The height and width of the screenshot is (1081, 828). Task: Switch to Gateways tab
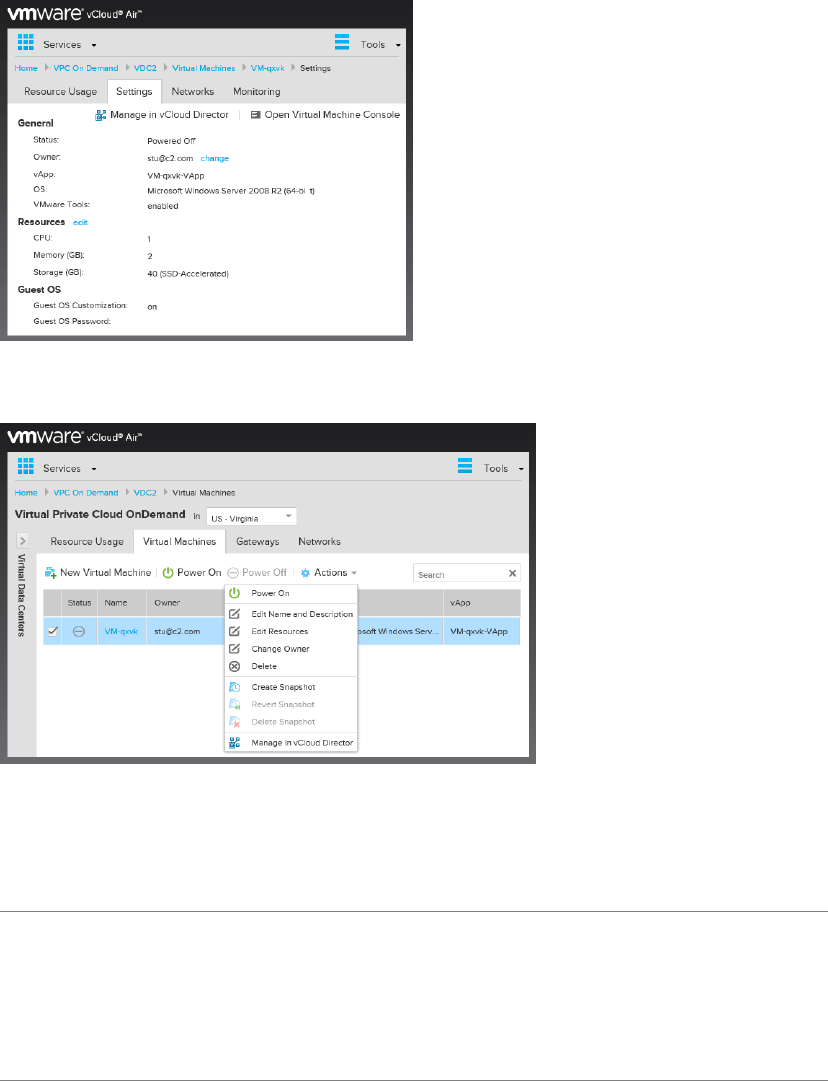pyautogui.click(x=258, y=542)
